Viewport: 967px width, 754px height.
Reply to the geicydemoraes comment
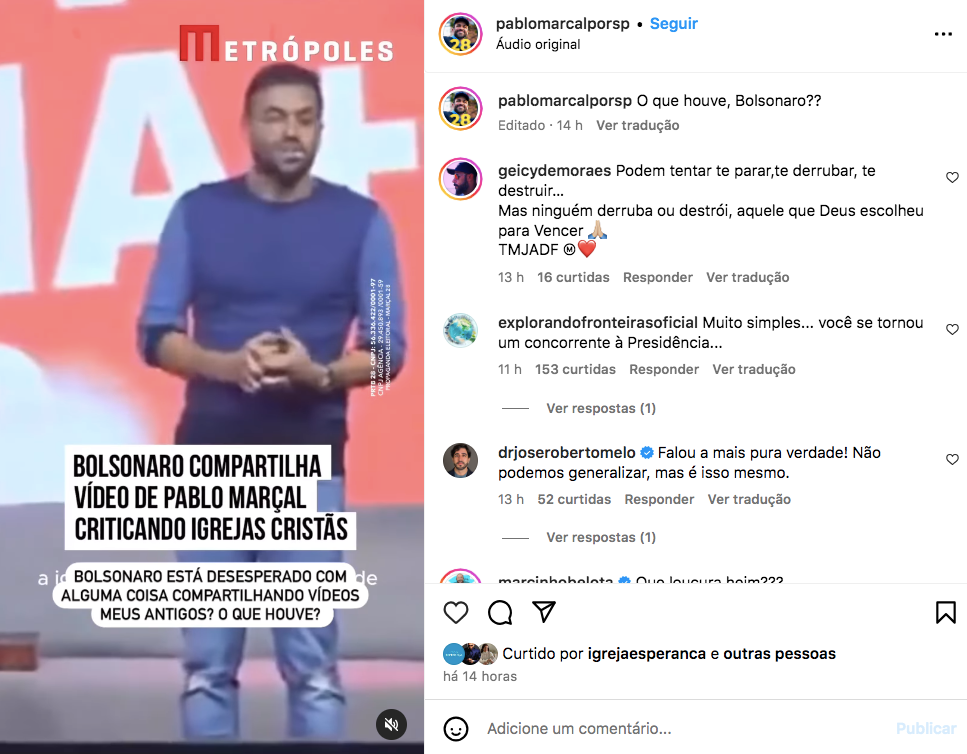(657, 277)
